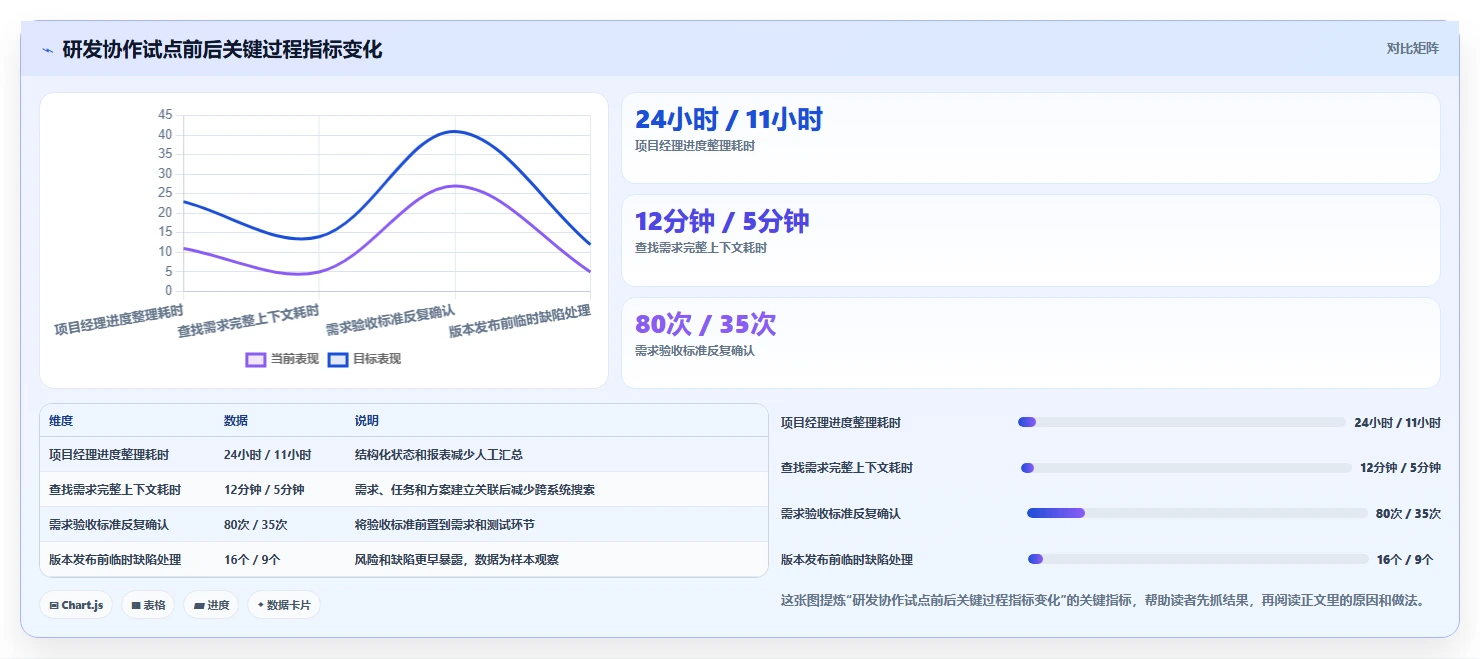
Task: Click progress label 项目经理进度整理耗时
Action: pos(841,423)
